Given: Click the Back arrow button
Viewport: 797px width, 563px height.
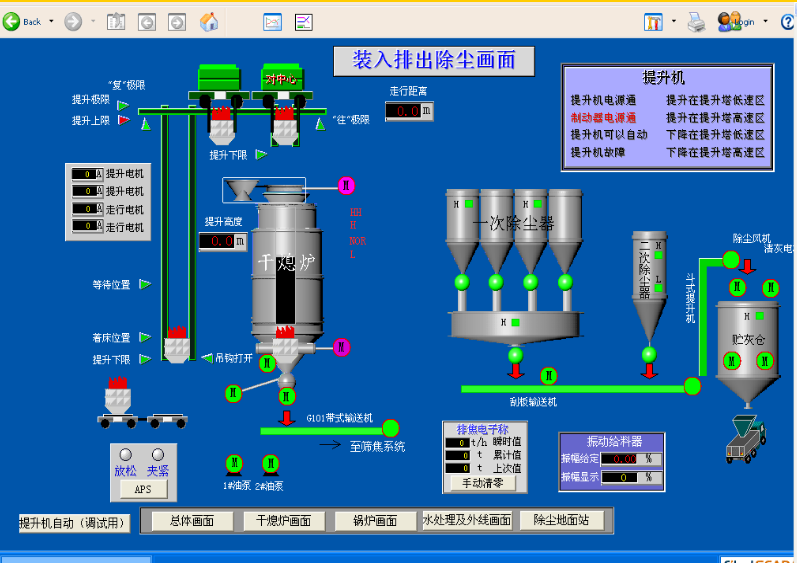Looking at the screenshot, I should pyautogui.click(x=22, y=21).
